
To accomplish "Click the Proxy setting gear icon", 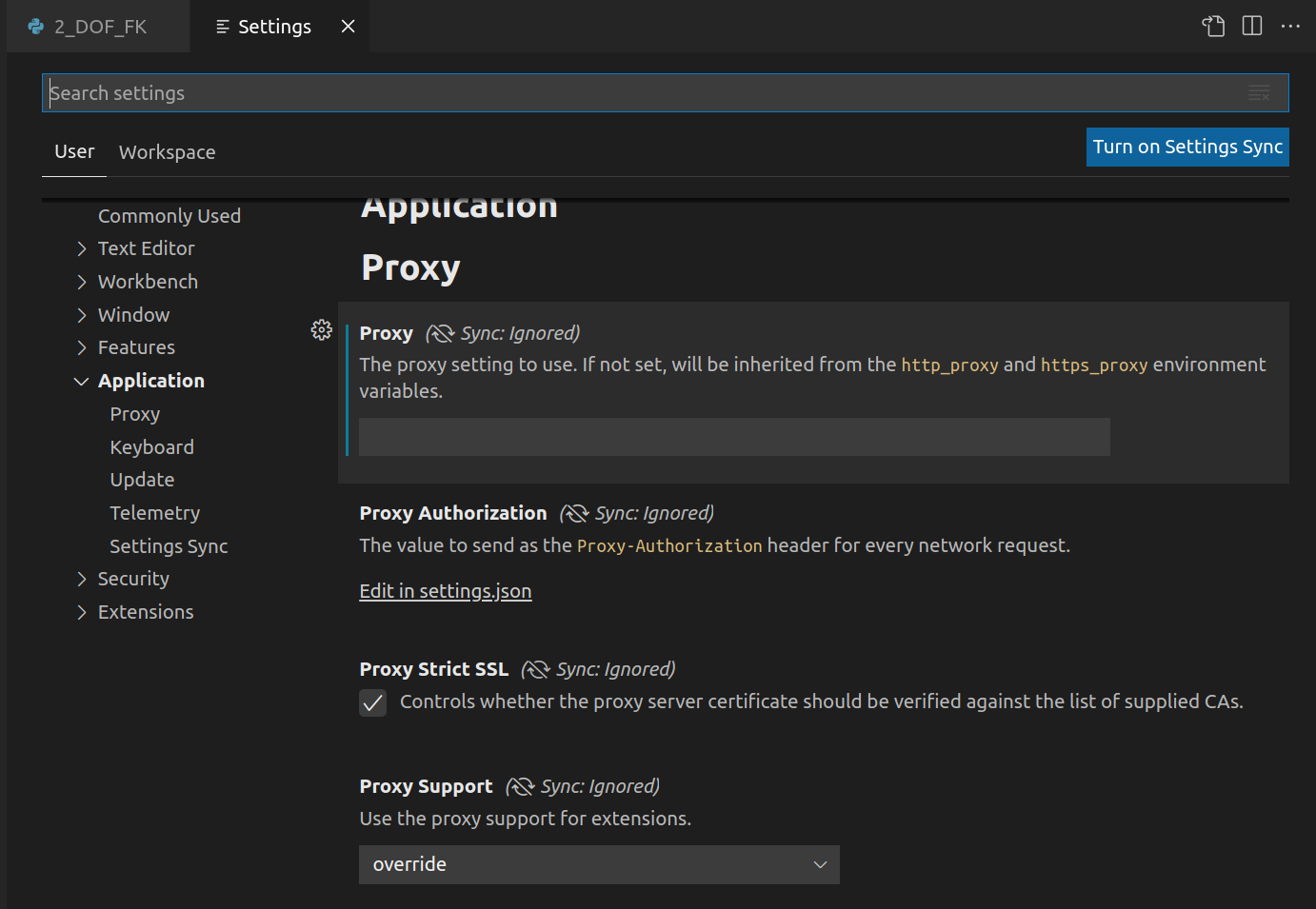I will 322,329.
